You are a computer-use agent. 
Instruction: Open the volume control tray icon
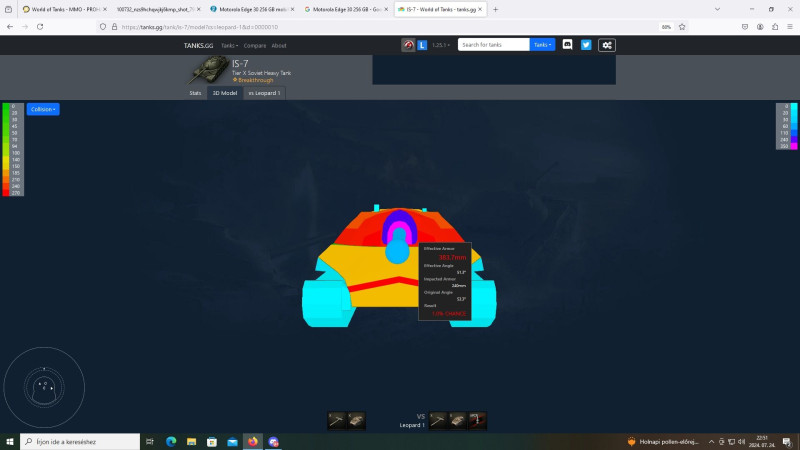coord(741,441)
